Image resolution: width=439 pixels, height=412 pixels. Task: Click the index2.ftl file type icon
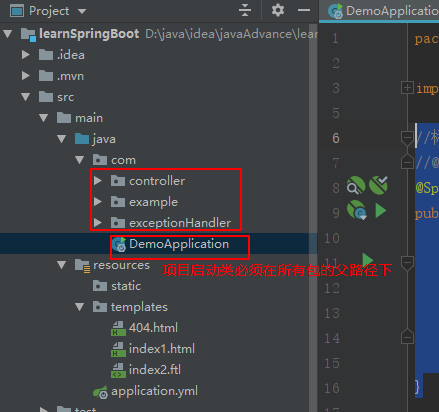118,370
